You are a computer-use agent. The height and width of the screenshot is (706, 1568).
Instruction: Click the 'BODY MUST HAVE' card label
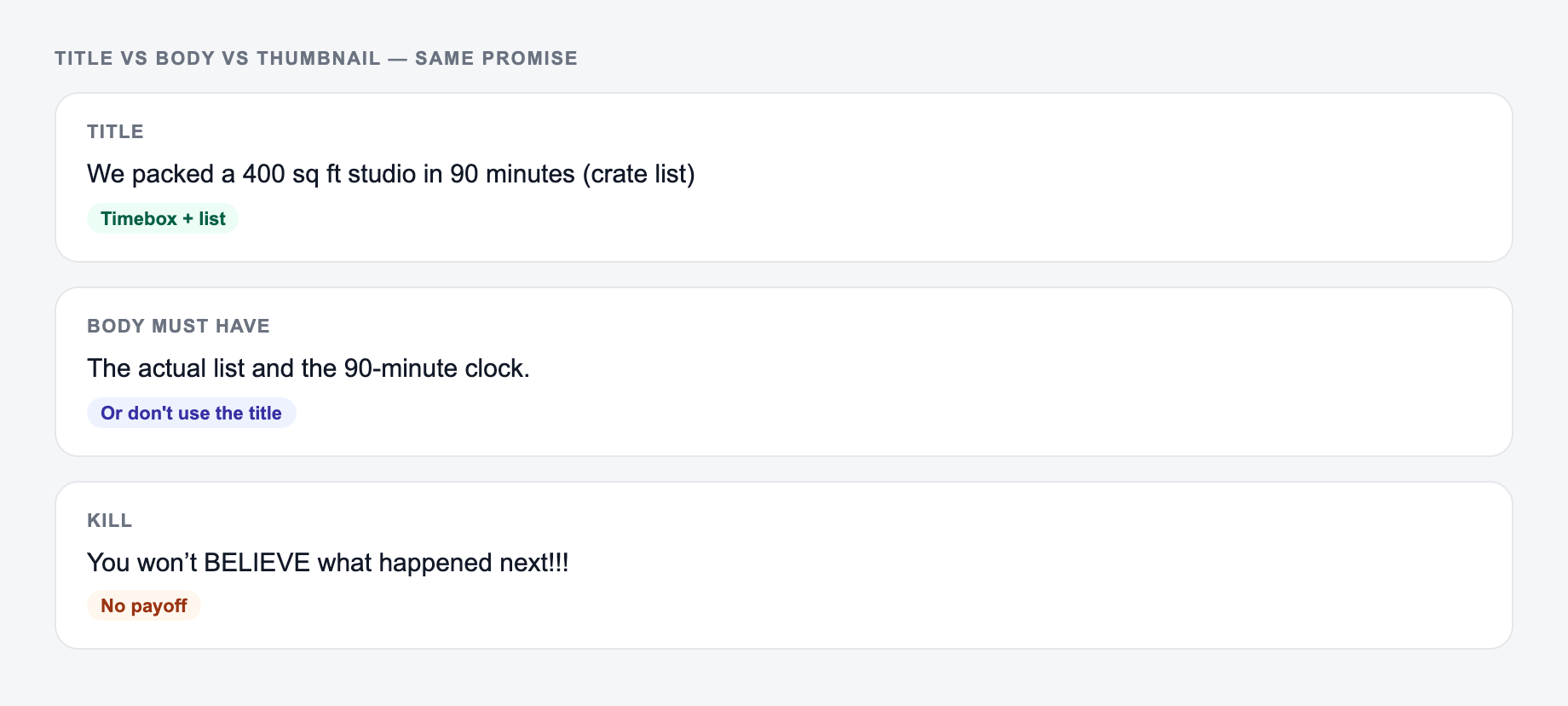coord(178,326)
